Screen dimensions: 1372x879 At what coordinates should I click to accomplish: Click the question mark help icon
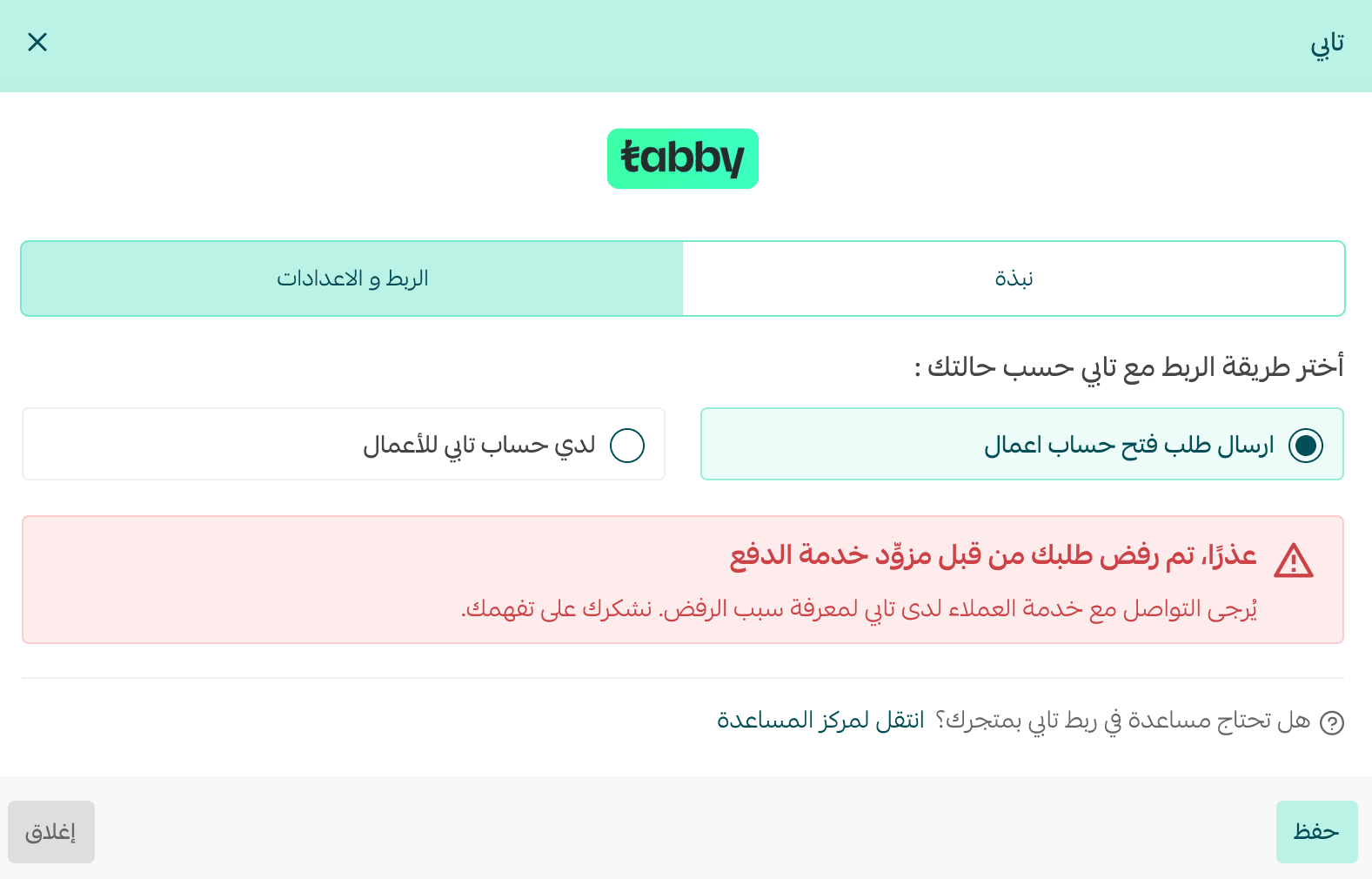1331,722
